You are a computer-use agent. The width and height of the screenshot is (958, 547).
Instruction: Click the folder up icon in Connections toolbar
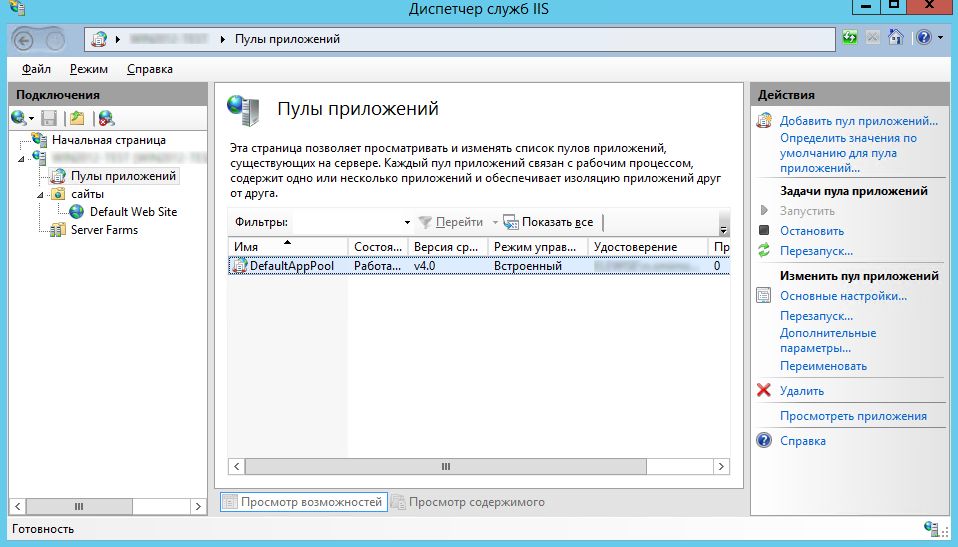pyautogui.click(x=77, y=118)
